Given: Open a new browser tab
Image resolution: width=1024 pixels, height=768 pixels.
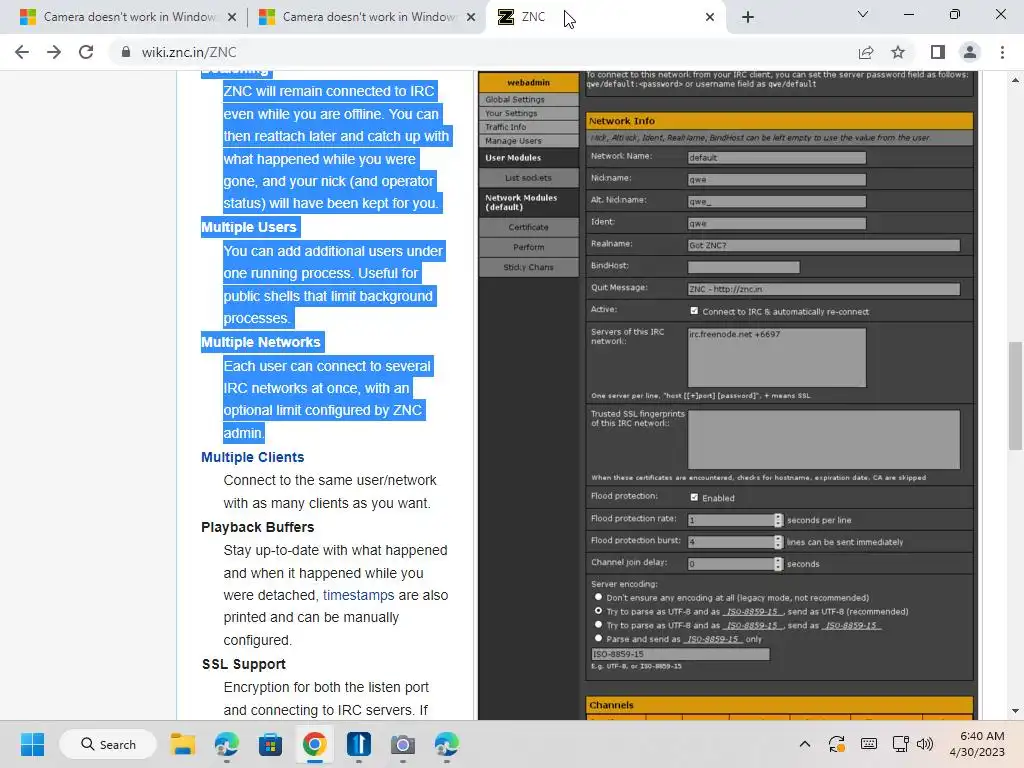Looking at the screenshot, I should click(x=748, y=17).
